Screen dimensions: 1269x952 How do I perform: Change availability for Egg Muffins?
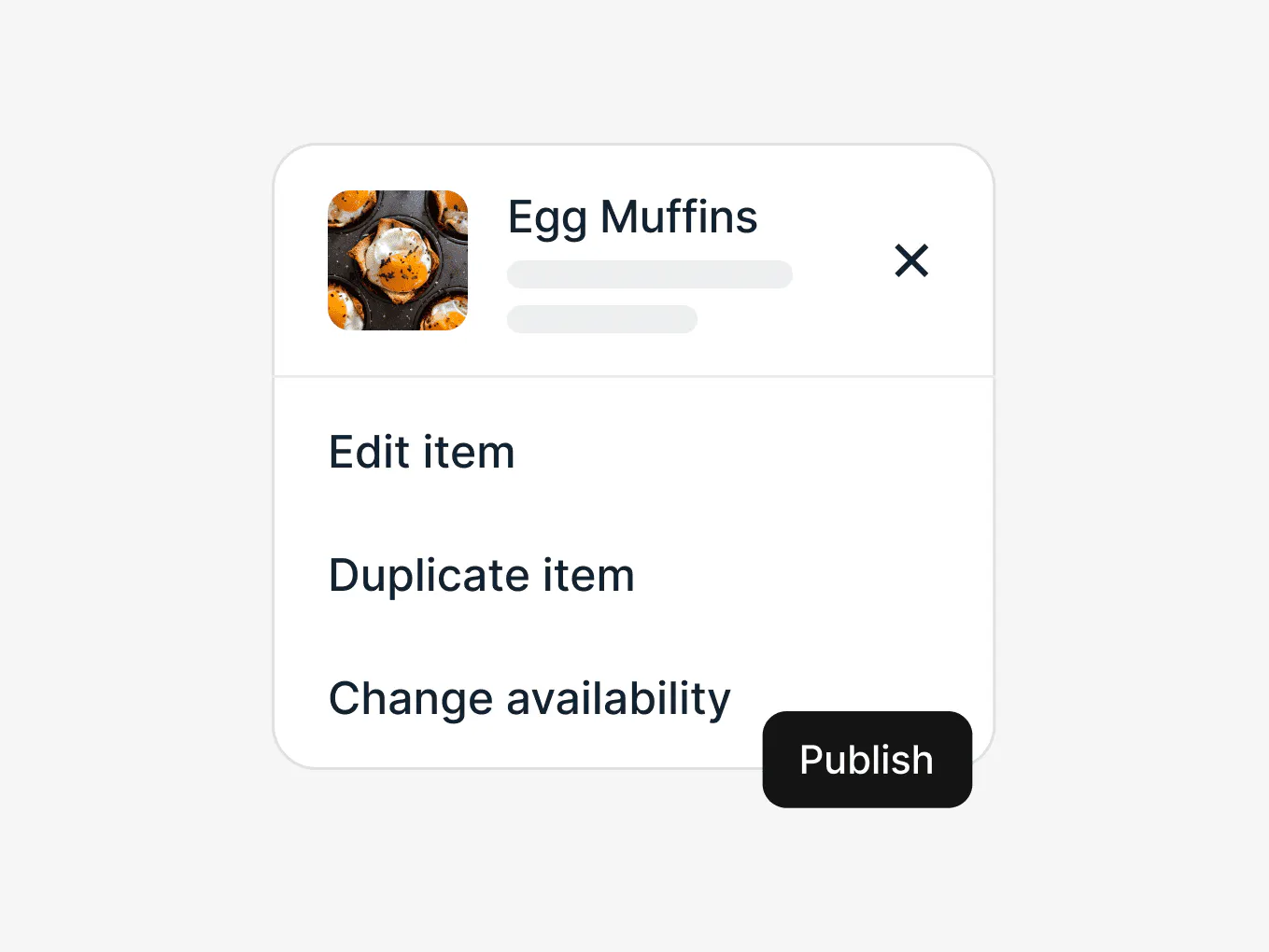[x=529, y=699]
